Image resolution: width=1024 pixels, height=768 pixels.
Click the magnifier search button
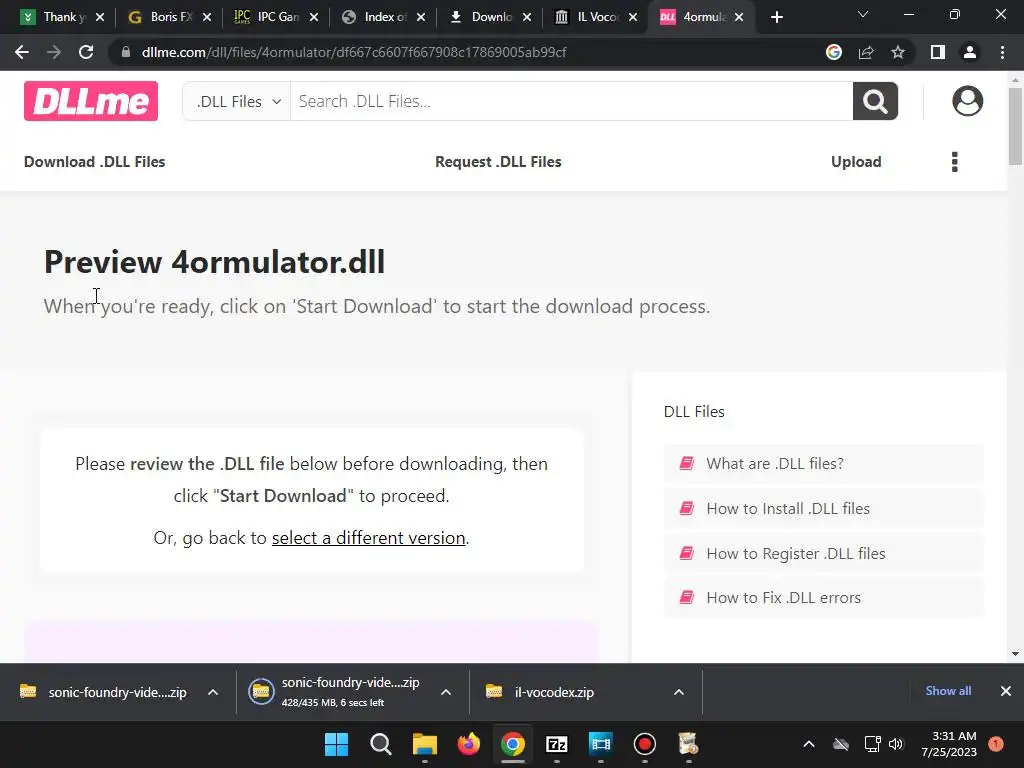pos(875,101)
